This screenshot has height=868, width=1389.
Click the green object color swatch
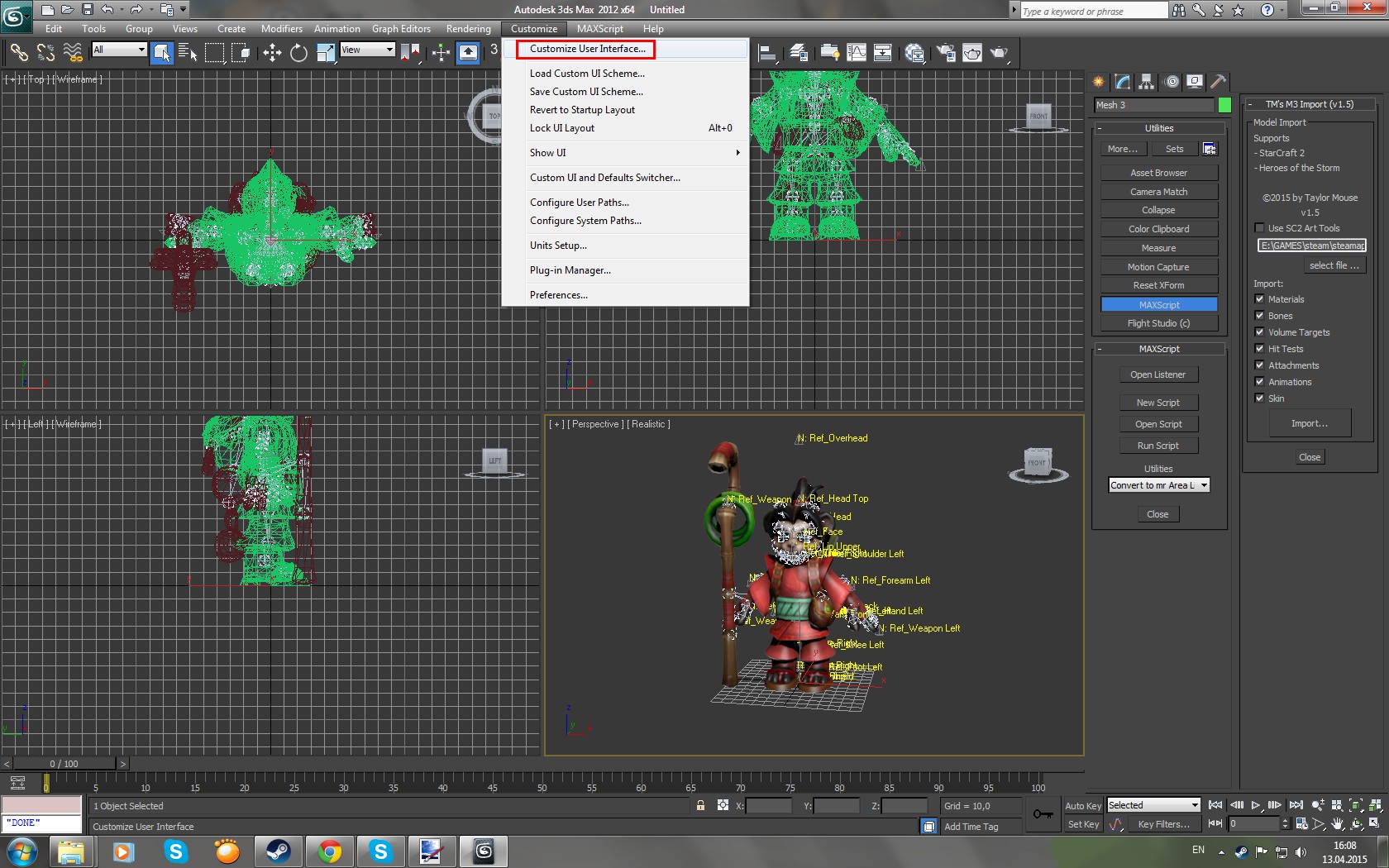tap(1224, 105)
